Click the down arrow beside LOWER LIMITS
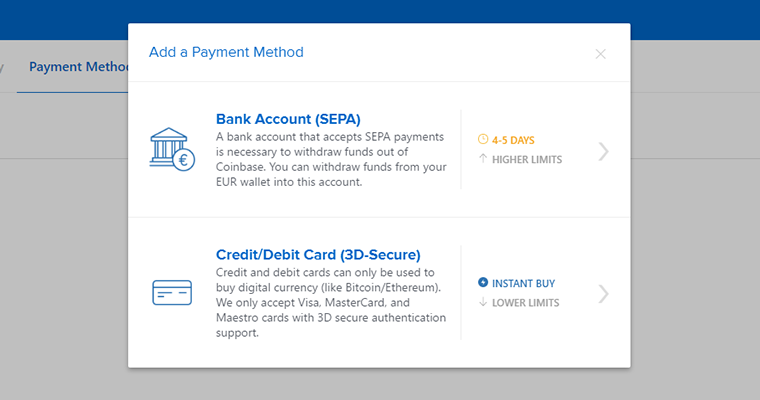Image resolution: width=760 pixels, height=400 pixels. [483, 302]
